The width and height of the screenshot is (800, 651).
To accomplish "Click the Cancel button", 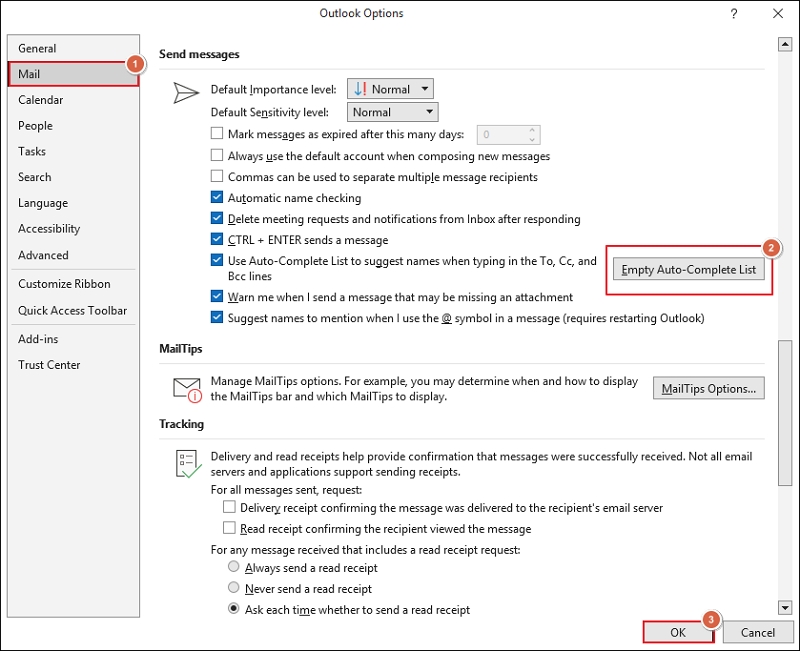I will 758,633.
